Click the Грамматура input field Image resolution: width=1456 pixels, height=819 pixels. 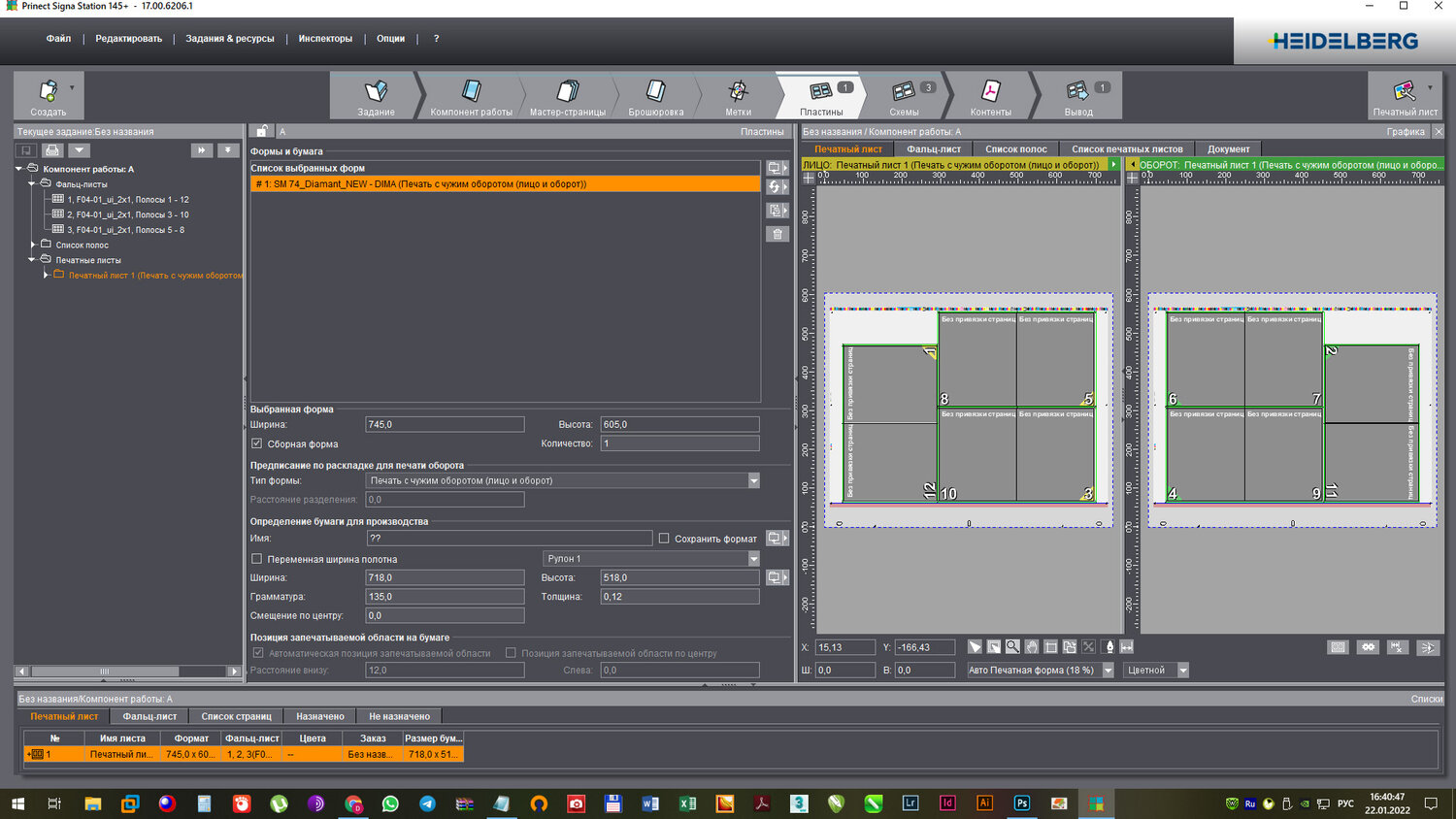[x=445, y=597]
